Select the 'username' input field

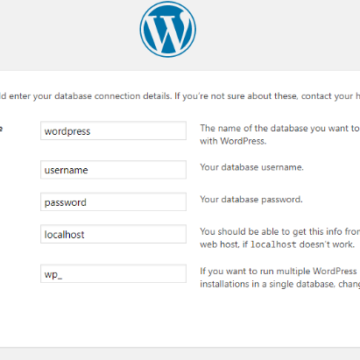(113, 170)
